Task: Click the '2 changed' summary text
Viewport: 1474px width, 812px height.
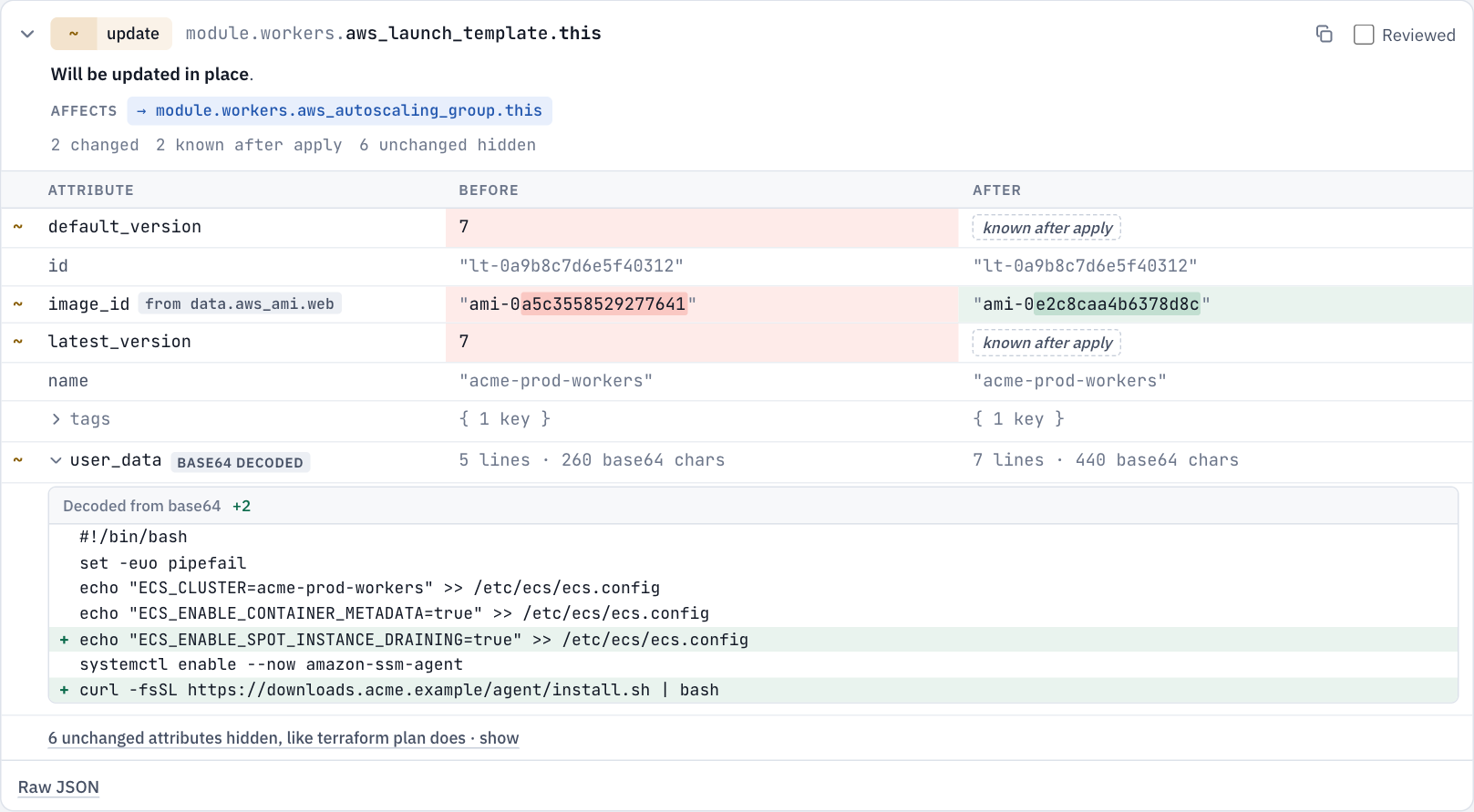Action: point(95,145)
